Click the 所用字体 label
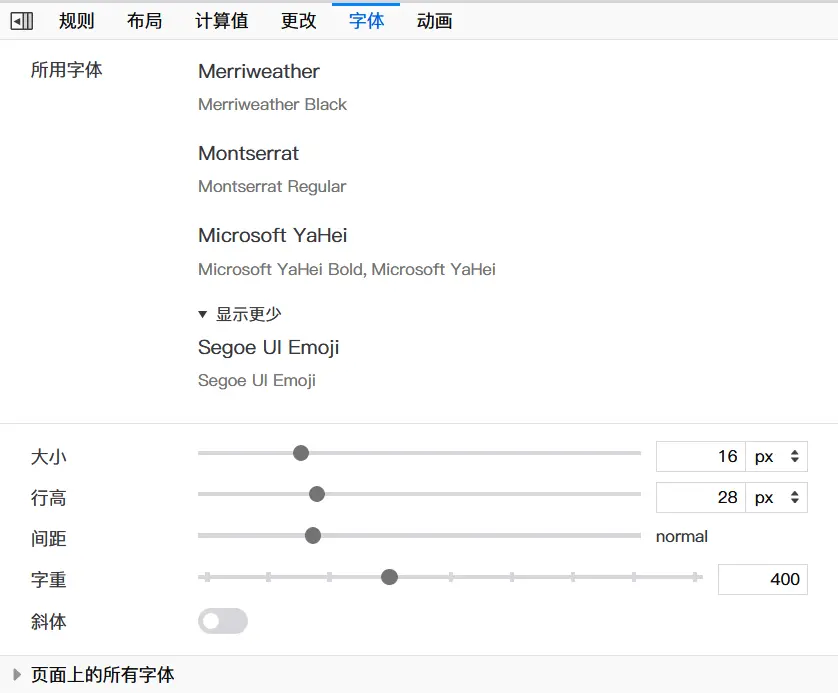Viewport: 838px width, 693px height. tap(66, 70)
